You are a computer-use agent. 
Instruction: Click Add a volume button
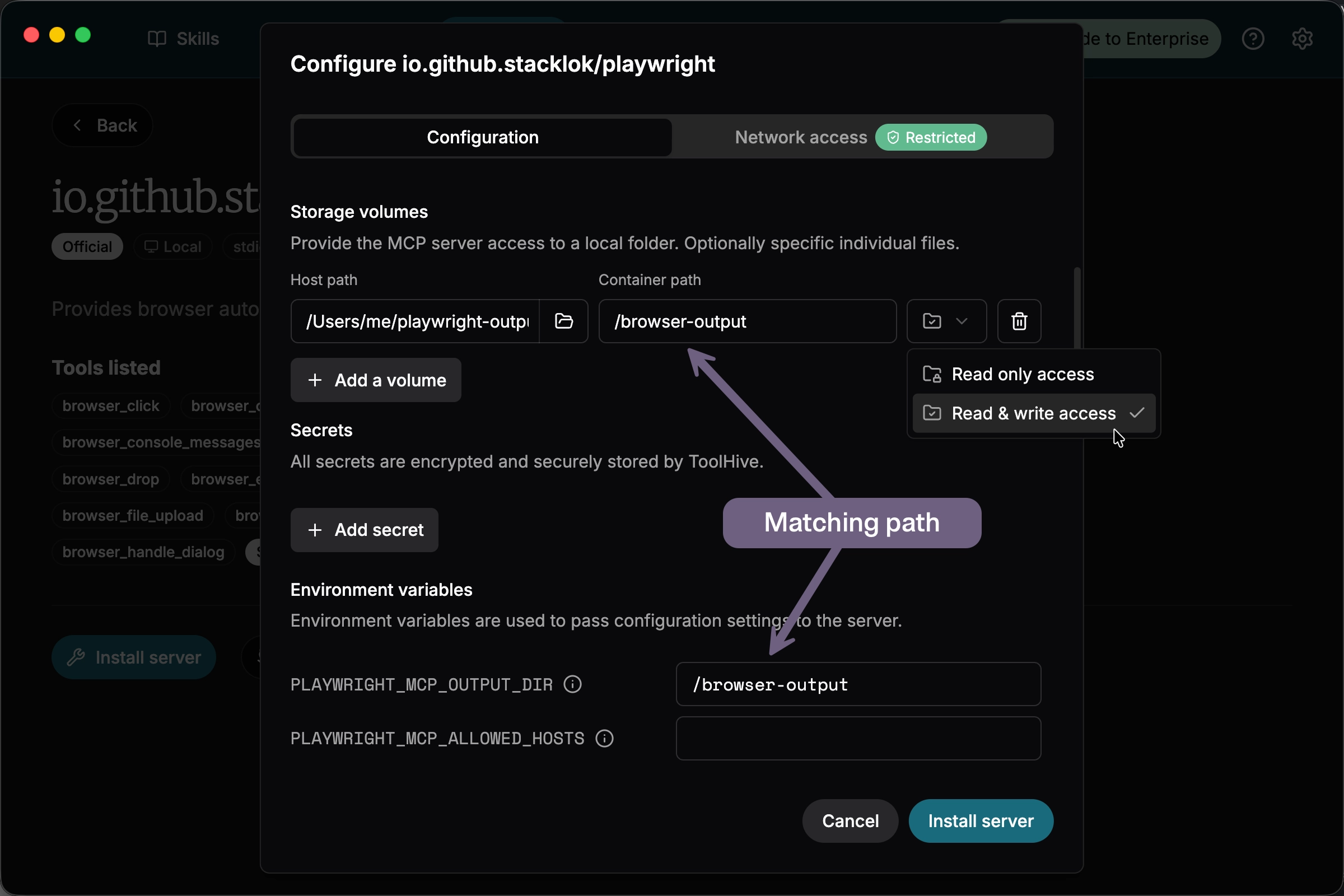pyautogui.click(x=375, y=380)
